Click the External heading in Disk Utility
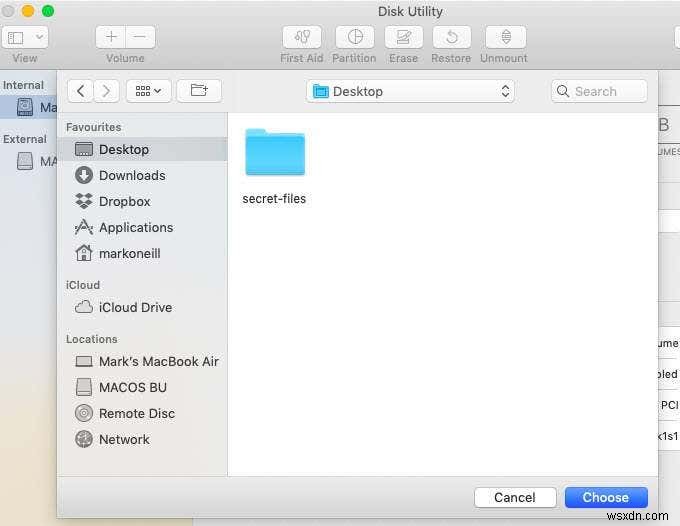 (24, 139)
